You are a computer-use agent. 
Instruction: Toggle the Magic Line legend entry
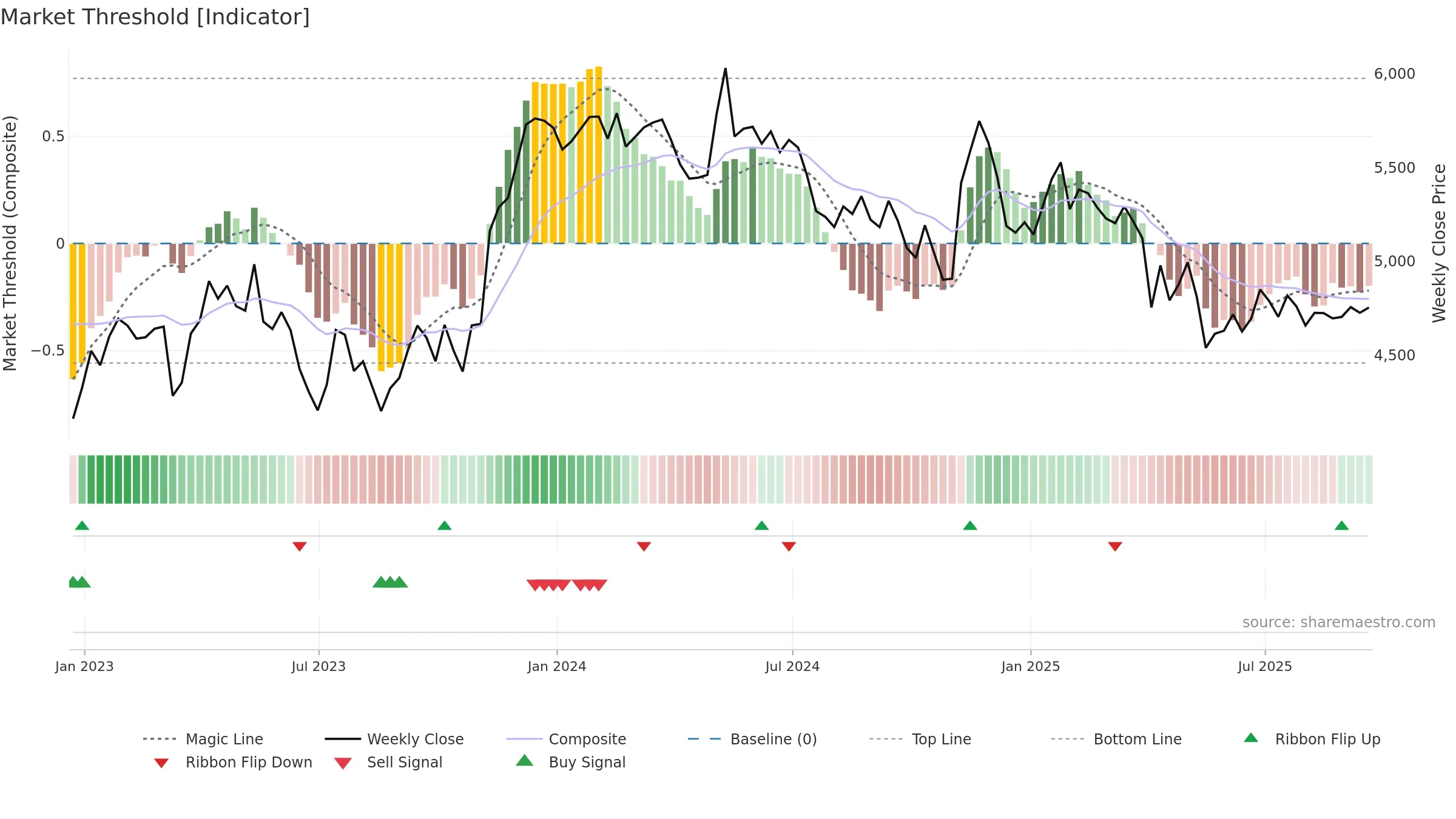pyautogui.click(x=203, y=739)
